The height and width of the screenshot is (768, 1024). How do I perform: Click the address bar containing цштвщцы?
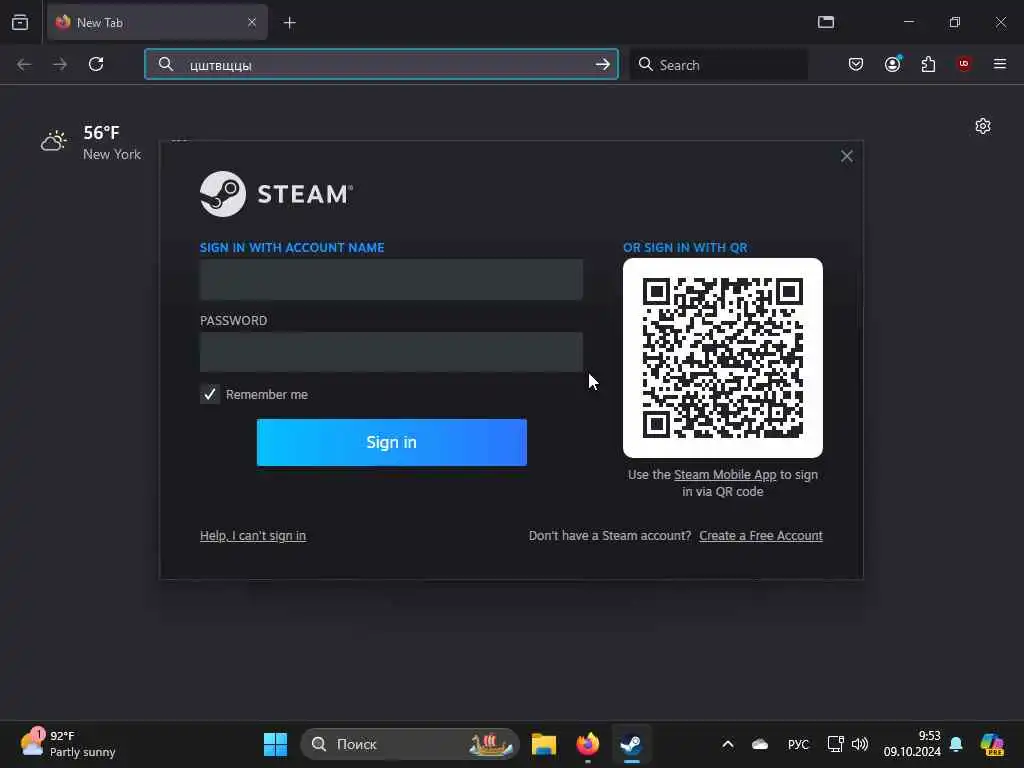pos(381,64)
